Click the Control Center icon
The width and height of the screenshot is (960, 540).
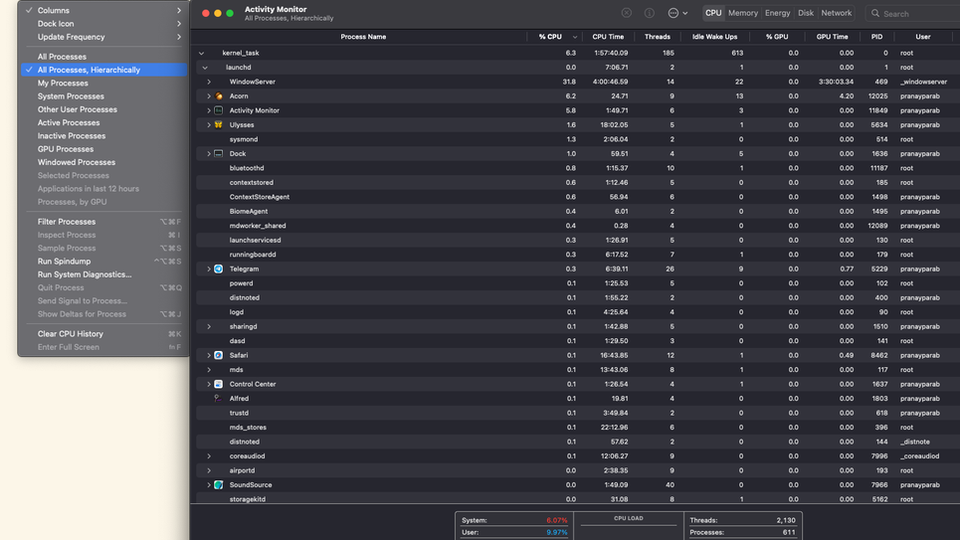pyautogui.click(x=219, y=384)
